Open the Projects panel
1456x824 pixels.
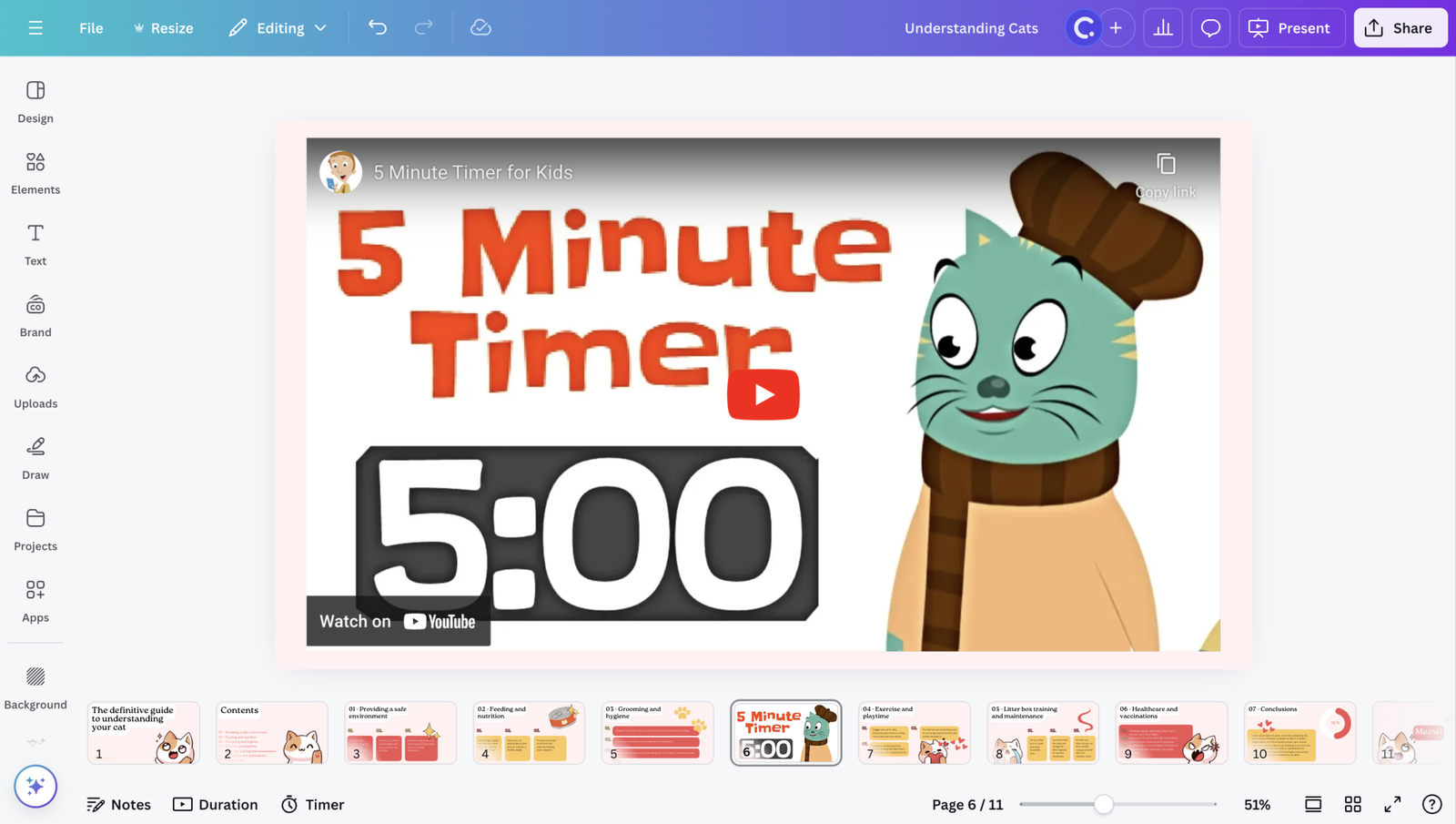tap(35, 527)
